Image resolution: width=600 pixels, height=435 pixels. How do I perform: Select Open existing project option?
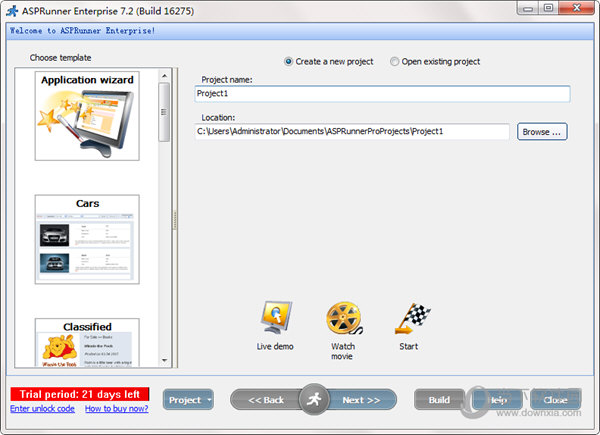tap(435, 62)
